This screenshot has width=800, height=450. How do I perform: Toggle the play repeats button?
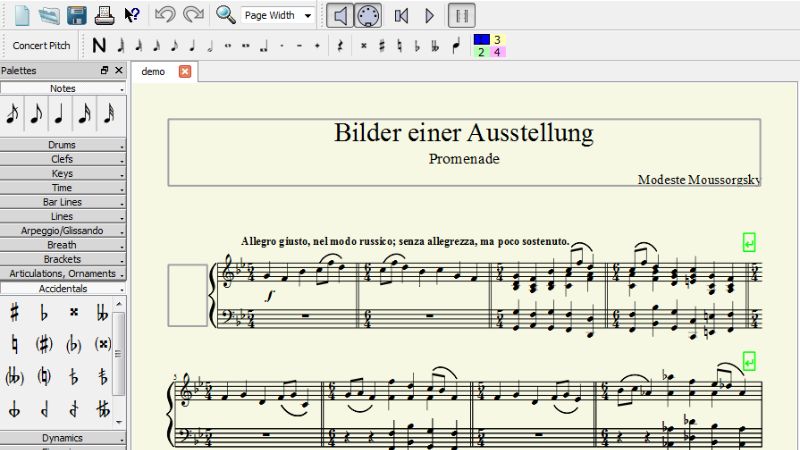coord(462,16)
